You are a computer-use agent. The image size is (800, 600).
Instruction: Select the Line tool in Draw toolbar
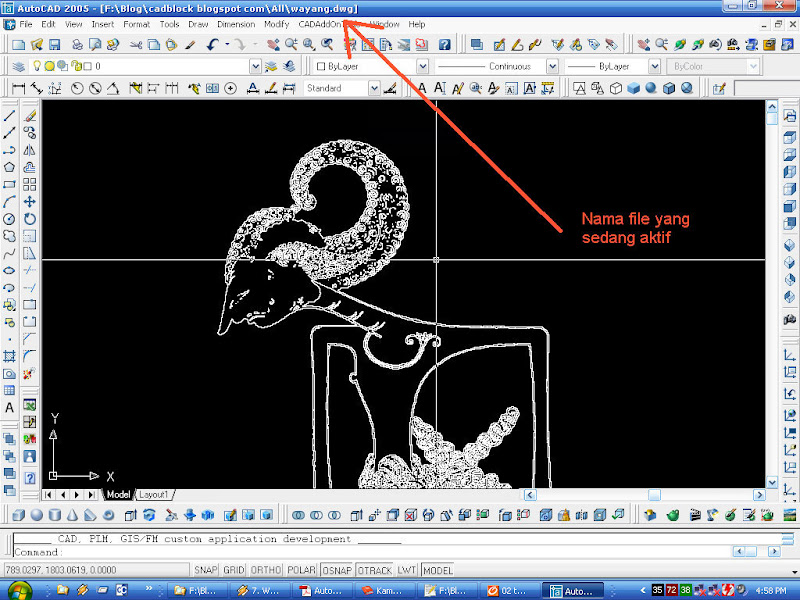[9, 116]
